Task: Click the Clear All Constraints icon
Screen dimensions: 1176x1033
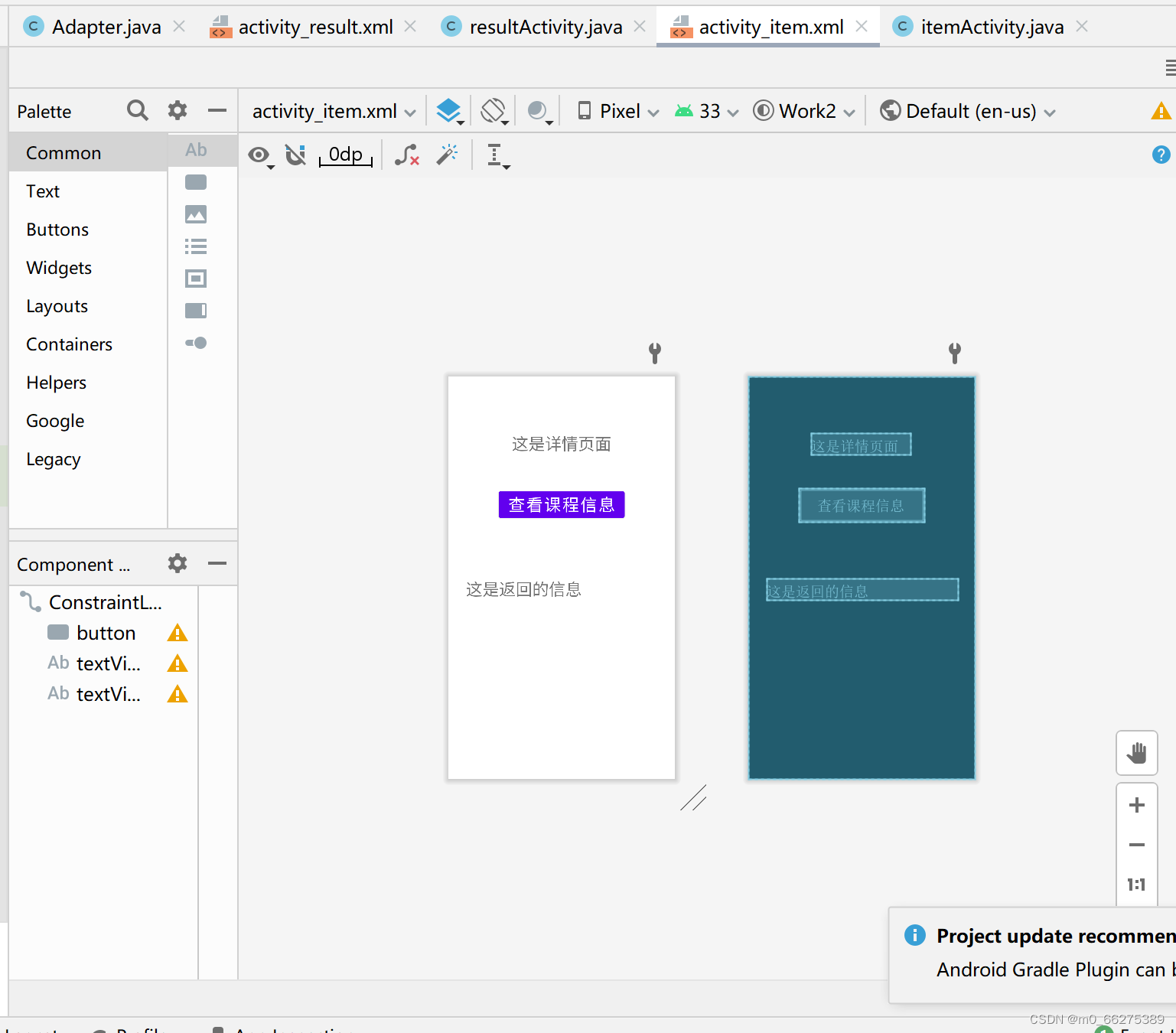Action: click(x=406, y=155)
